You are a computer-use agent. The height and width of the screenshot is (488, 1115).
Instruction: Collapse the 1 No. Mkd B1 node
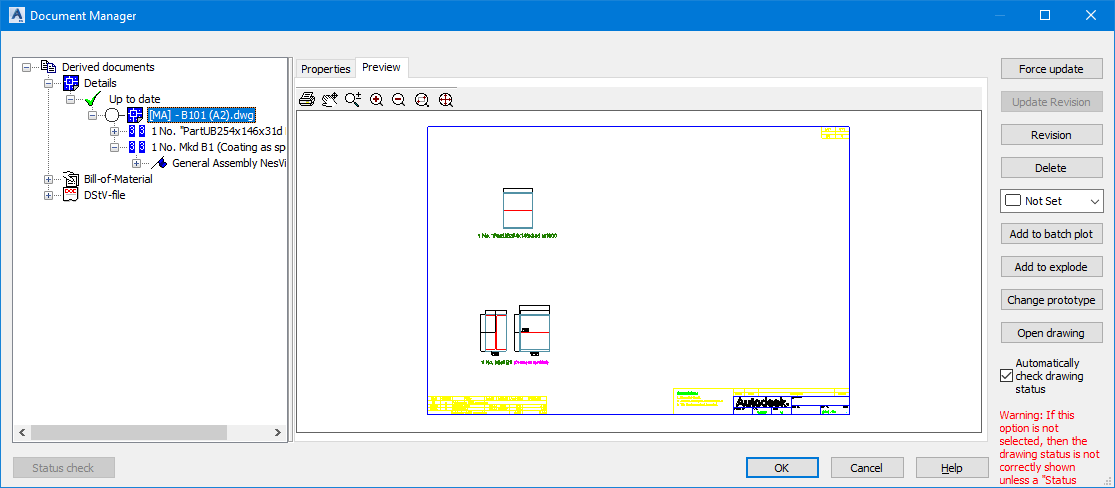point(114,147)
